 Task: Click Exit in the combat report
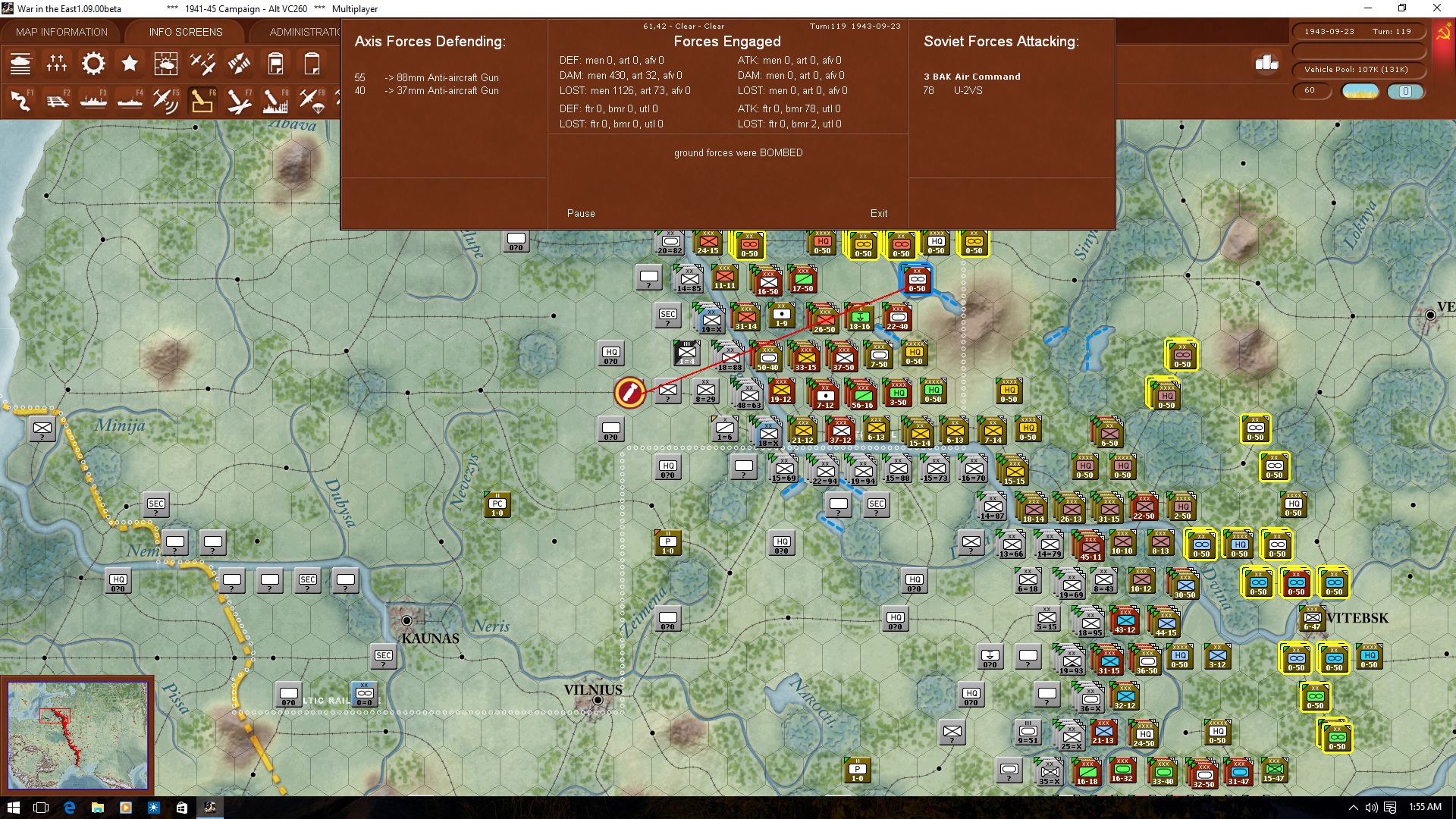879,214
